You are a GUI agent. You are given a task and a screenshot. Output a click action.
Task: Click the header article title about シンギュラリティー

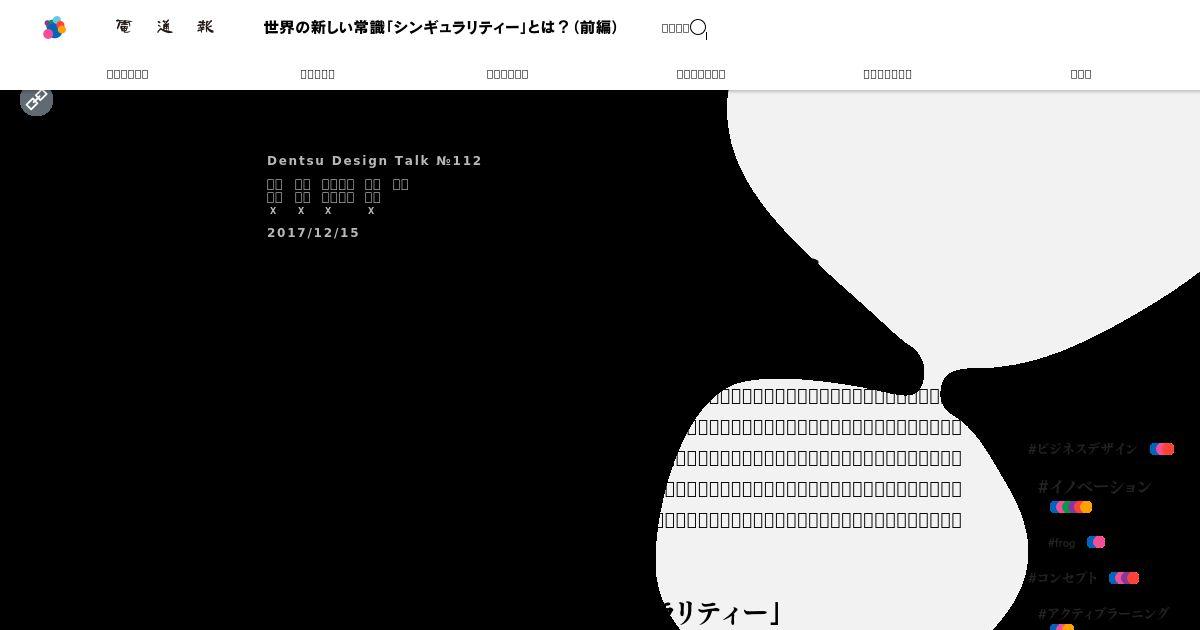click(441, 27)
